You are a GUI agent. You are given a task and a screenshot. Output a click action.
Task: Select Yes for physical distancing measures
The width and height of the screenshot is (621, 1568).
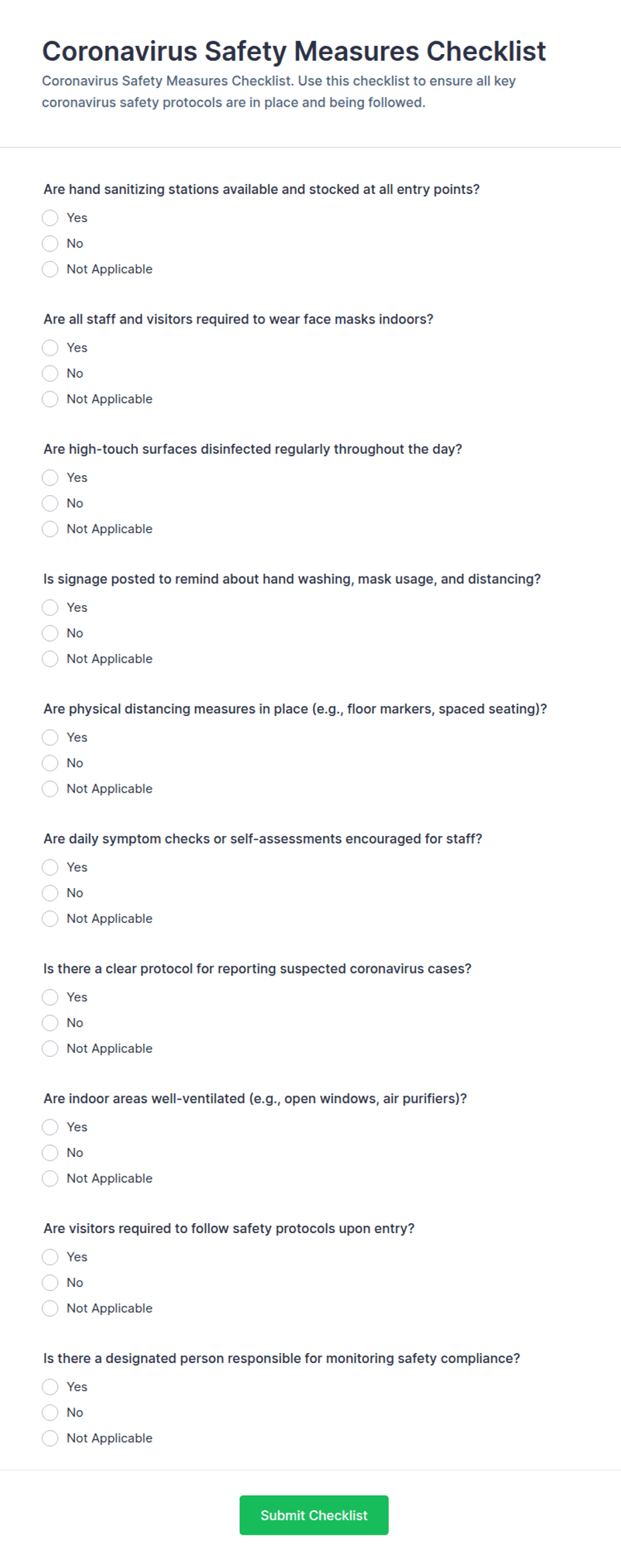point(50,737)
